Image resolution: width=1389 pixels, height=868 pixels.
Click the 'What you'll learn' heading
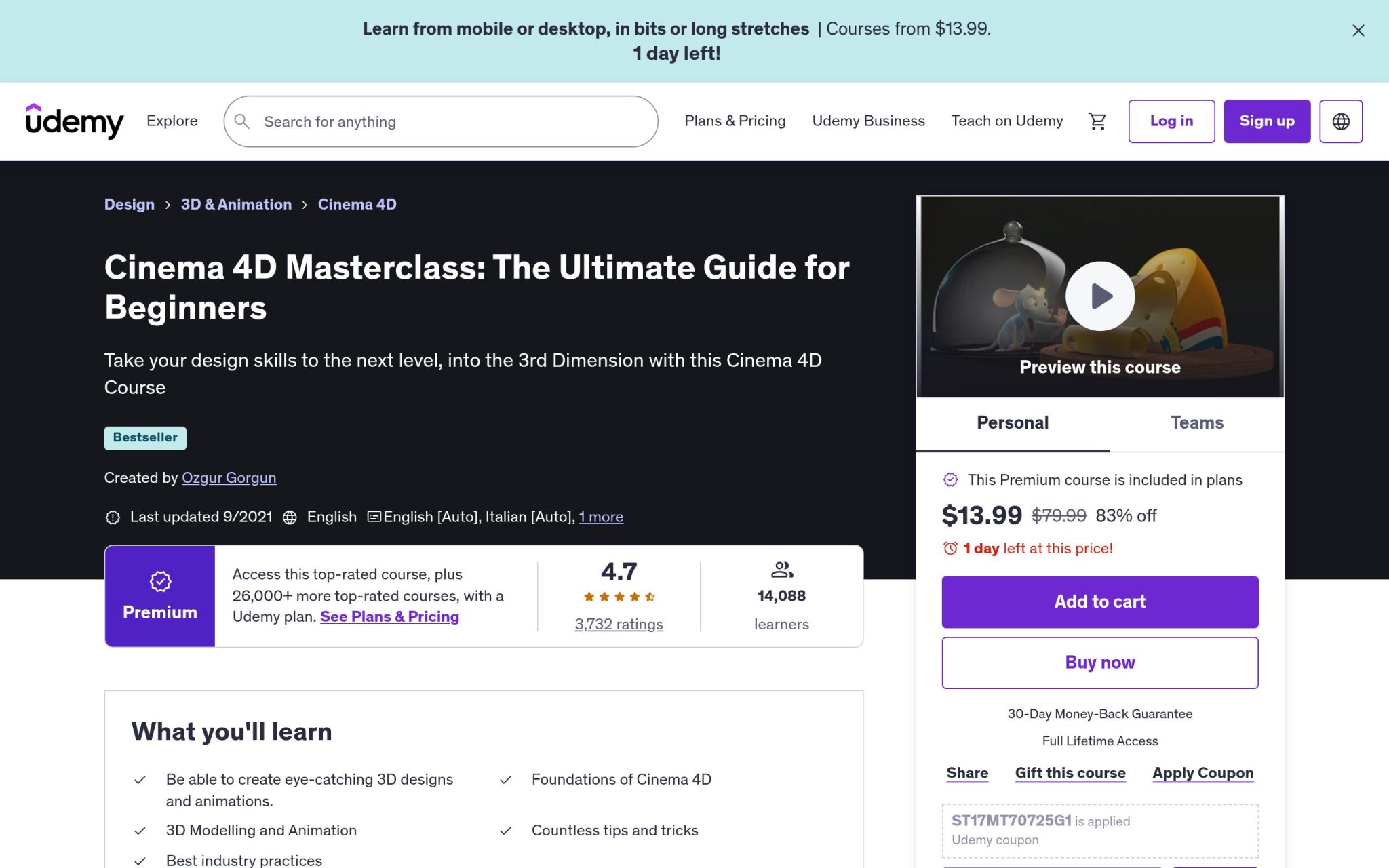tap(232, 732)
